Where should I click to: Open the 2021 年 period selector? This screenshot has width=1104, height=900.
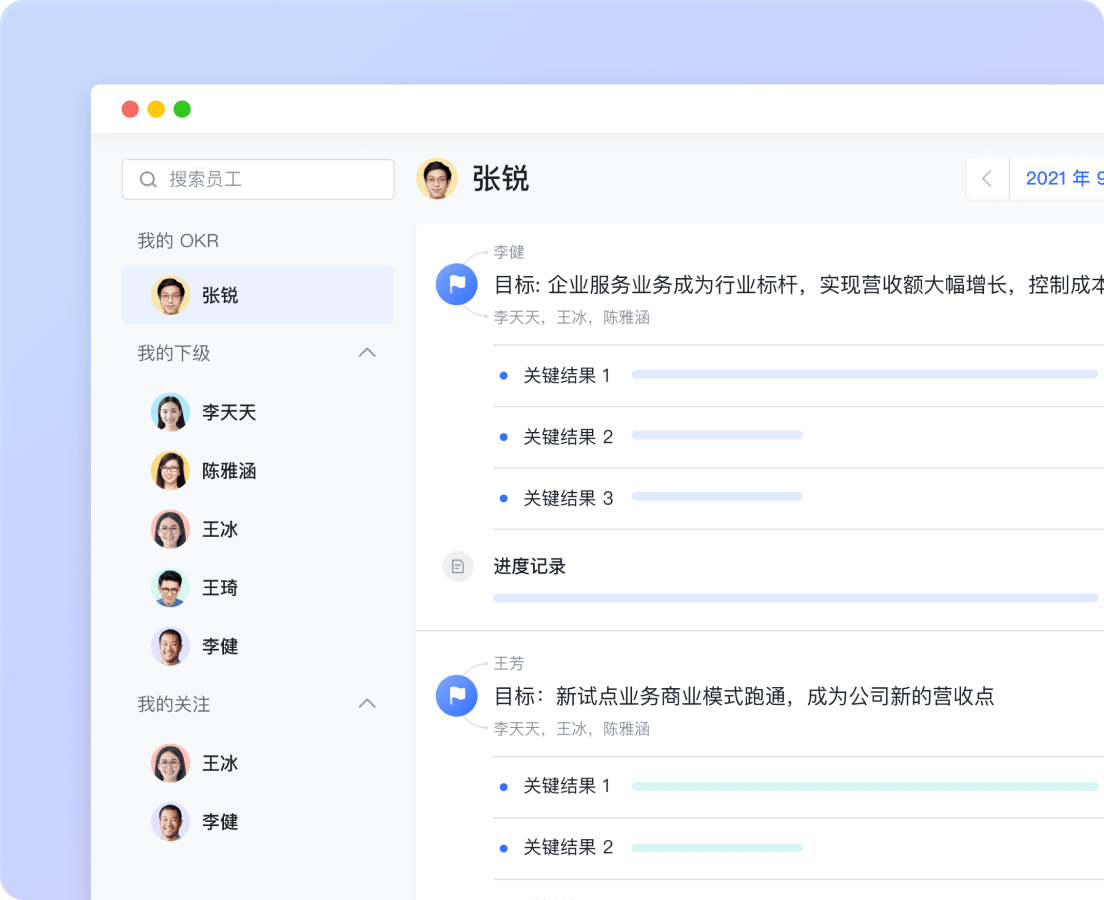(x=1064, y=179)
